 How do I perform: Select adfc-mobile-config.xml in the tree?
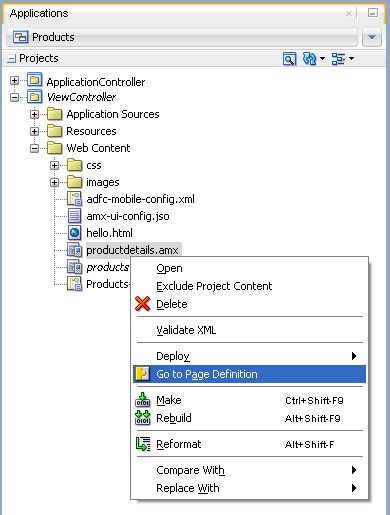point(140,199)
